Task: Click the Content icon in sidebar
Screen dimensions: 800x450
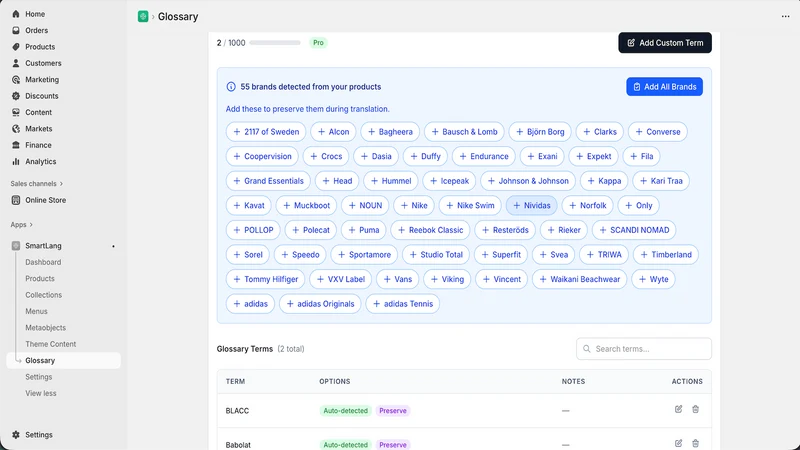Action: pos(16,112)
